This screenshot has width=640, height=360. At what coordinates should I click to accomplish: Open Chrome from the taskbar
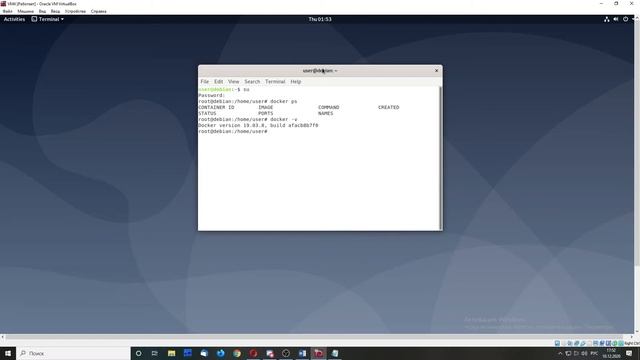click(x=237, y=353)
